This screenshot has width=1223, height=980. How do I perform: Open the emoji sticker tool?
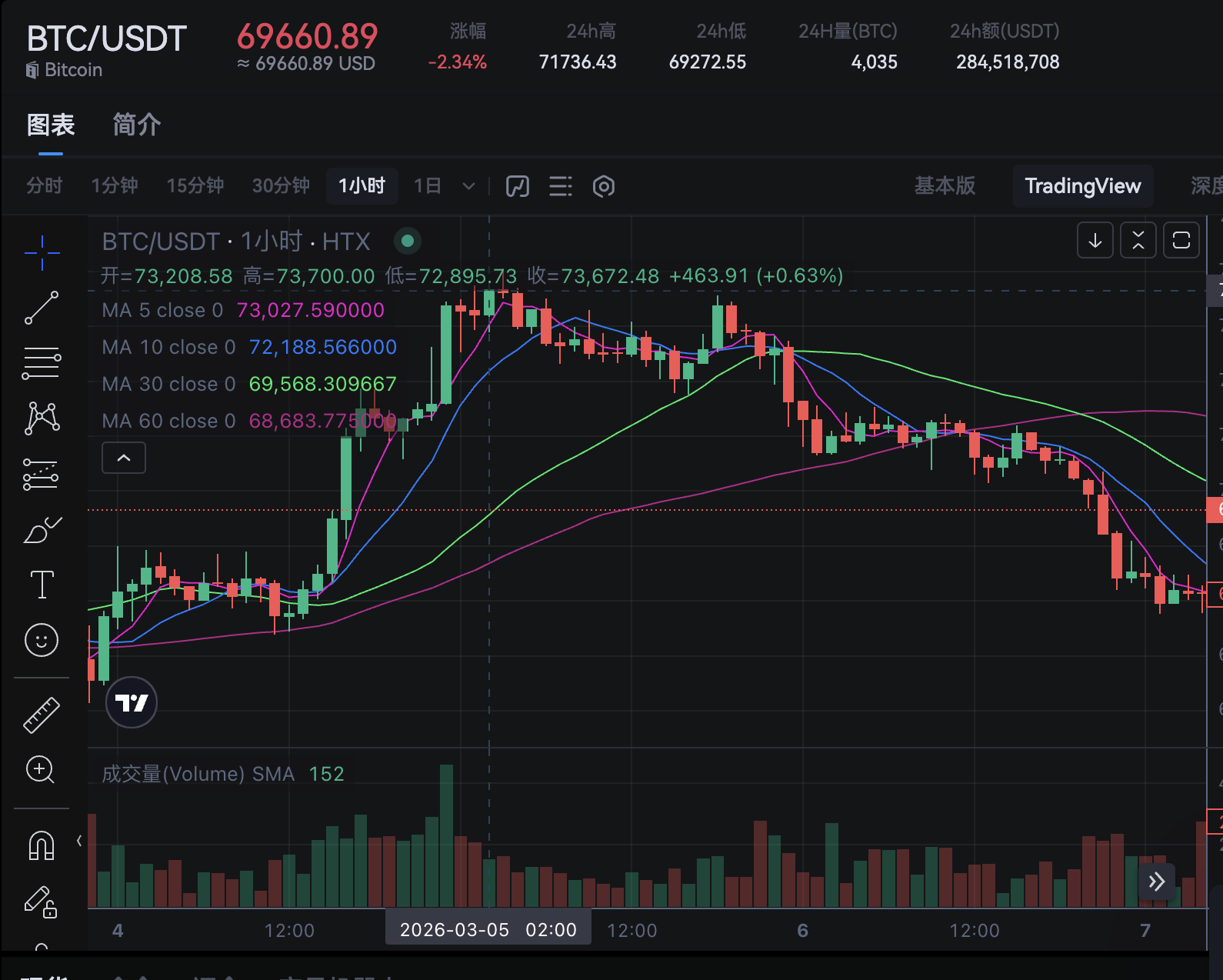pos(42,640)
